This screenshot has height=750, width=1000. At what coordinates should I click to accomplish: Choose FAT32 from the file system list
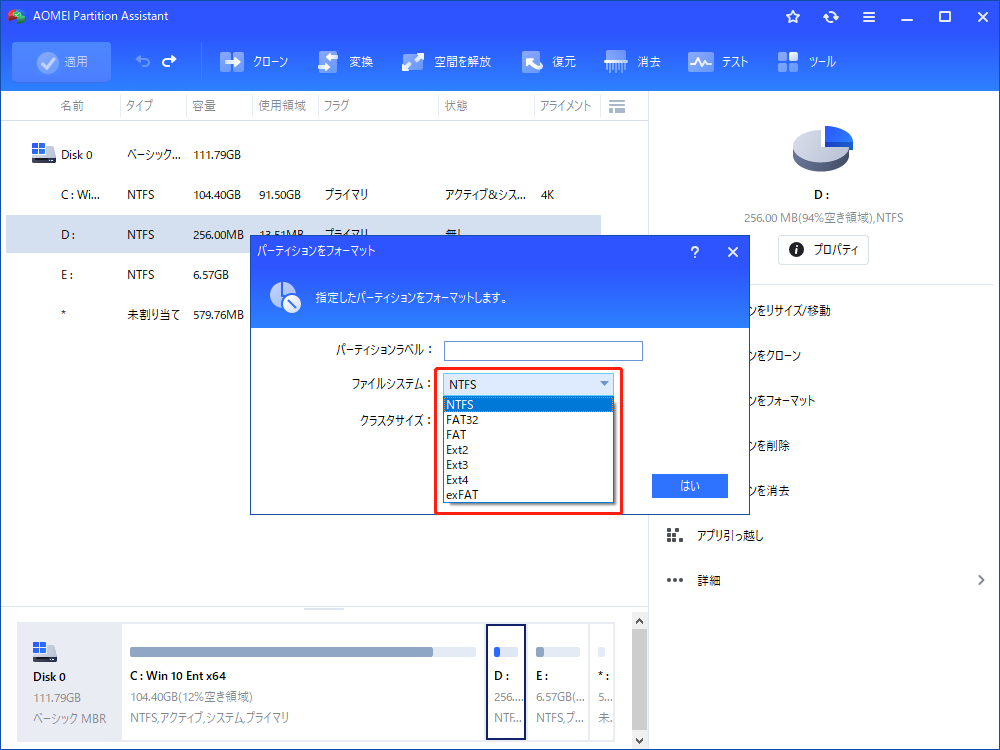[x=528, y=420]
